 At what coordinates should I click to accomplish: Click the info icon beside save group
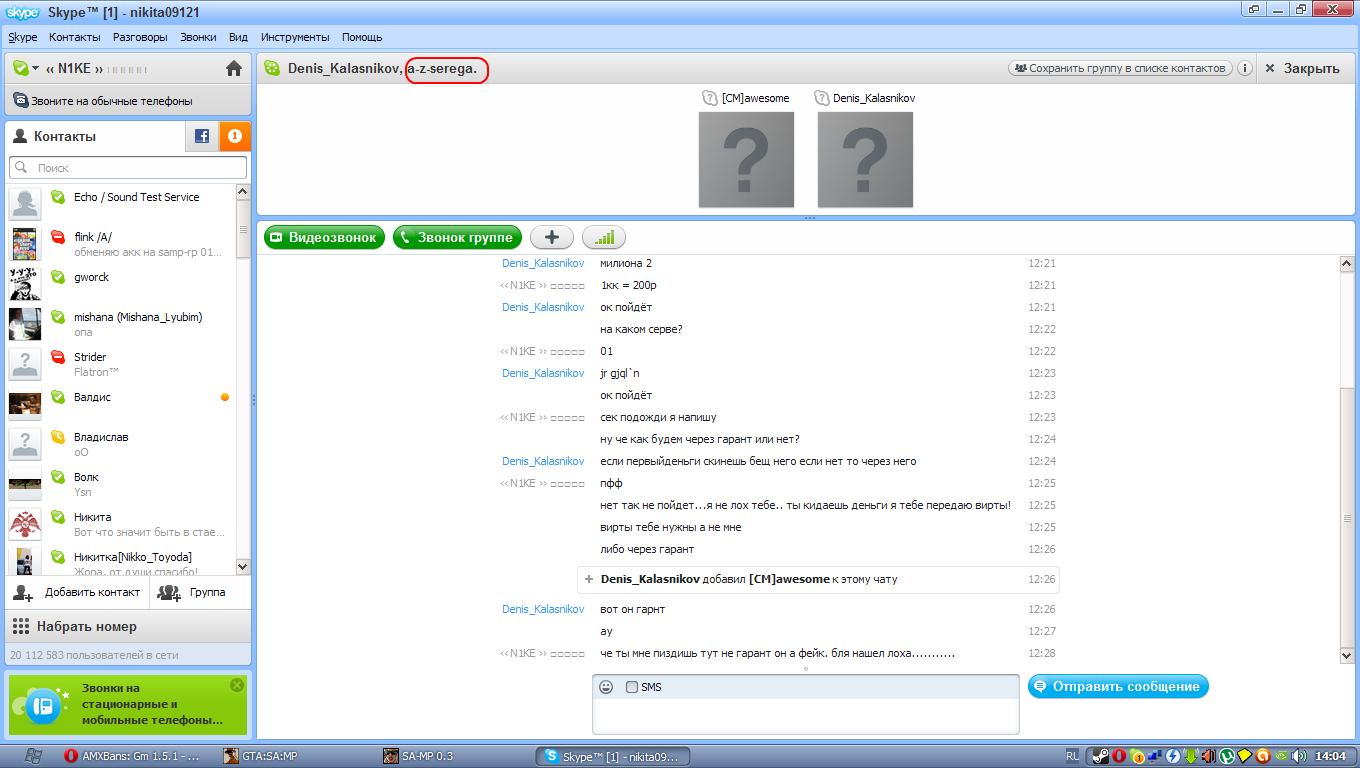pos(1245,68)
